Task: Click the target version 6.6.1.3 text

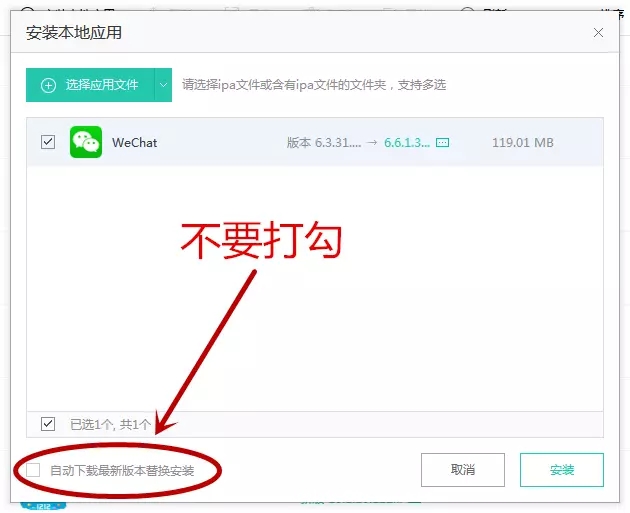Action: point(407,143)
